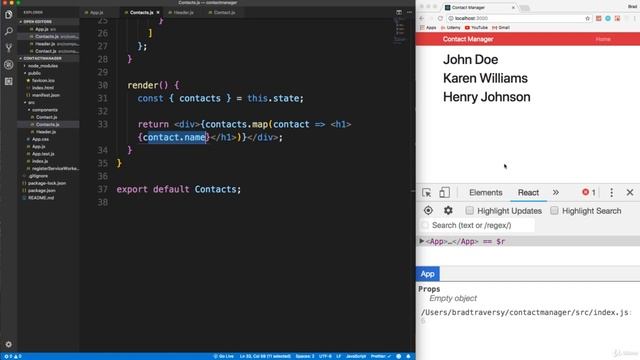Expand the node_modules folder
The width and height of the screenshot is (640, 360).
pos(43,66)
